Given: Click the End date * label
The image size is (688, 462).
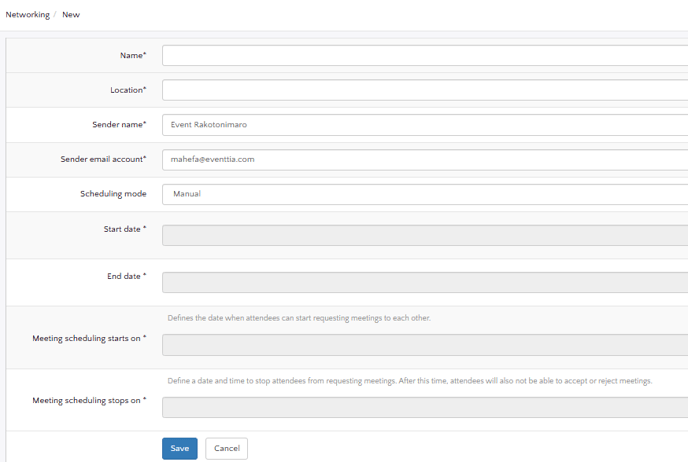Looking at the screenshot, I should pos(127,276).
